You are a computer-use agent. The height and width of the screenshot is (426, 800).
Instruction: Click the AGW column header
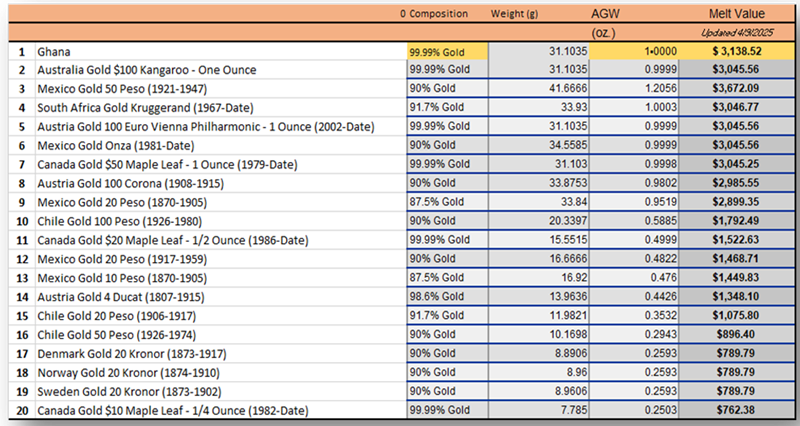point(605,14)
